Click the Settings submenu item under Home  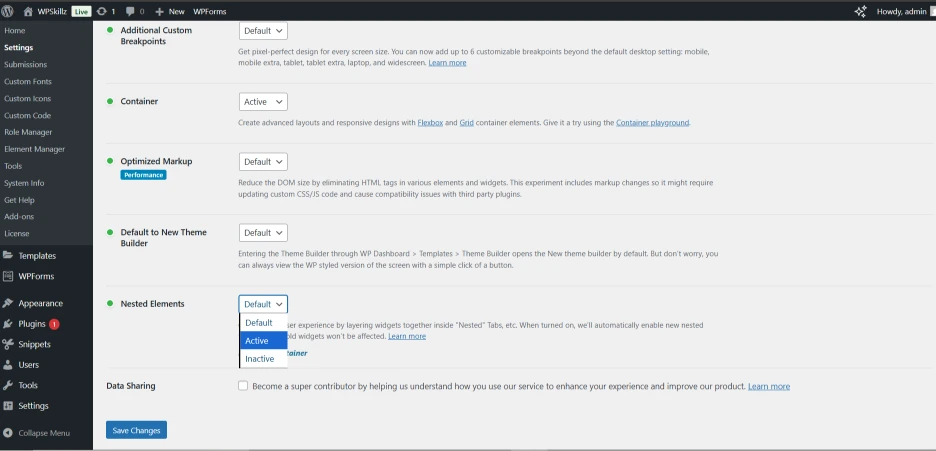(19, 48)
